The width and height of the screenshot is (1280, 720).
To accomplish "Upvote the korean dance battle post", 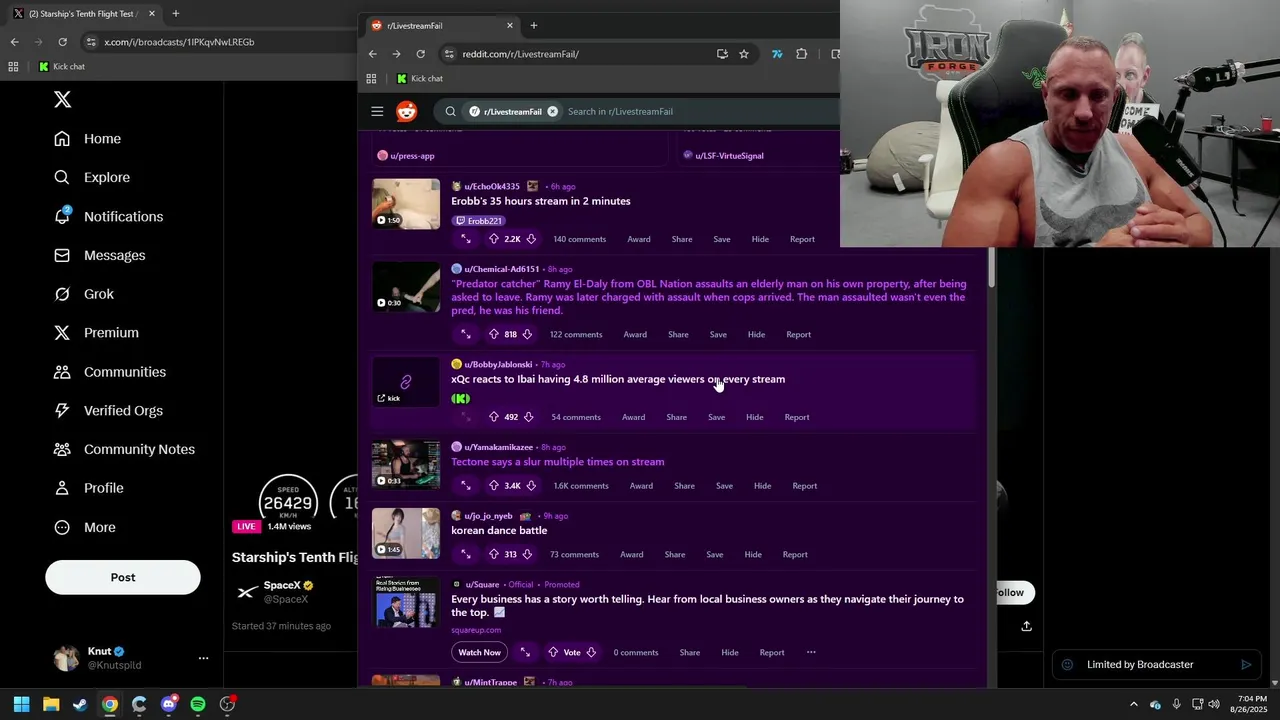I will tap(493, 554).
